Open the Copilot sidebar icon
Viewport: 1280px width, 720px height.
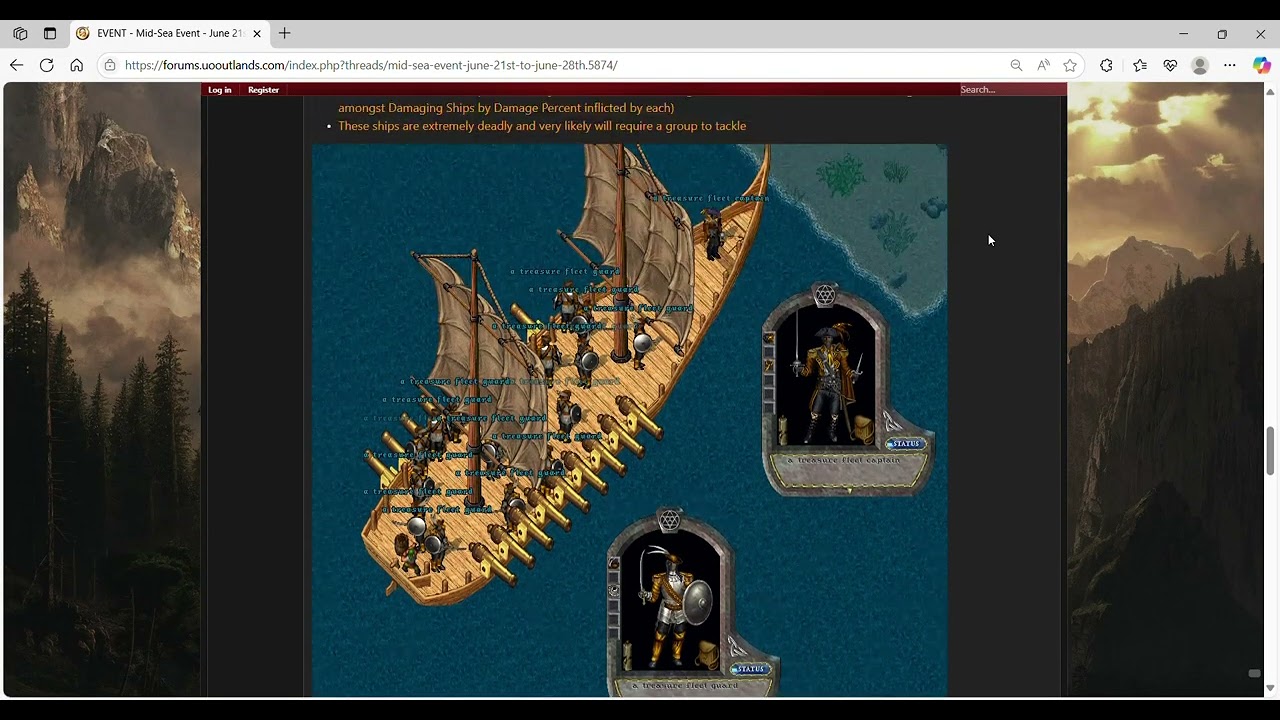tap(1261, 65)
